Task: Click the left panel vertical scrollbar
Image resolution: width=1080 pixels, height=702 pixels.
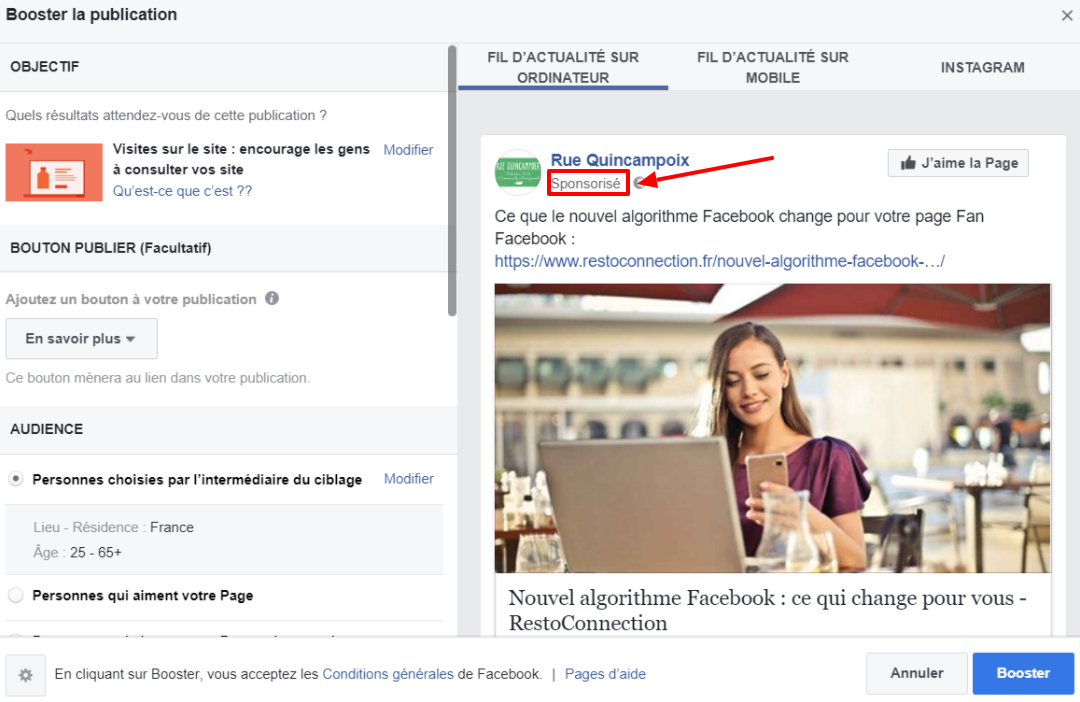Action: (452, 180)
